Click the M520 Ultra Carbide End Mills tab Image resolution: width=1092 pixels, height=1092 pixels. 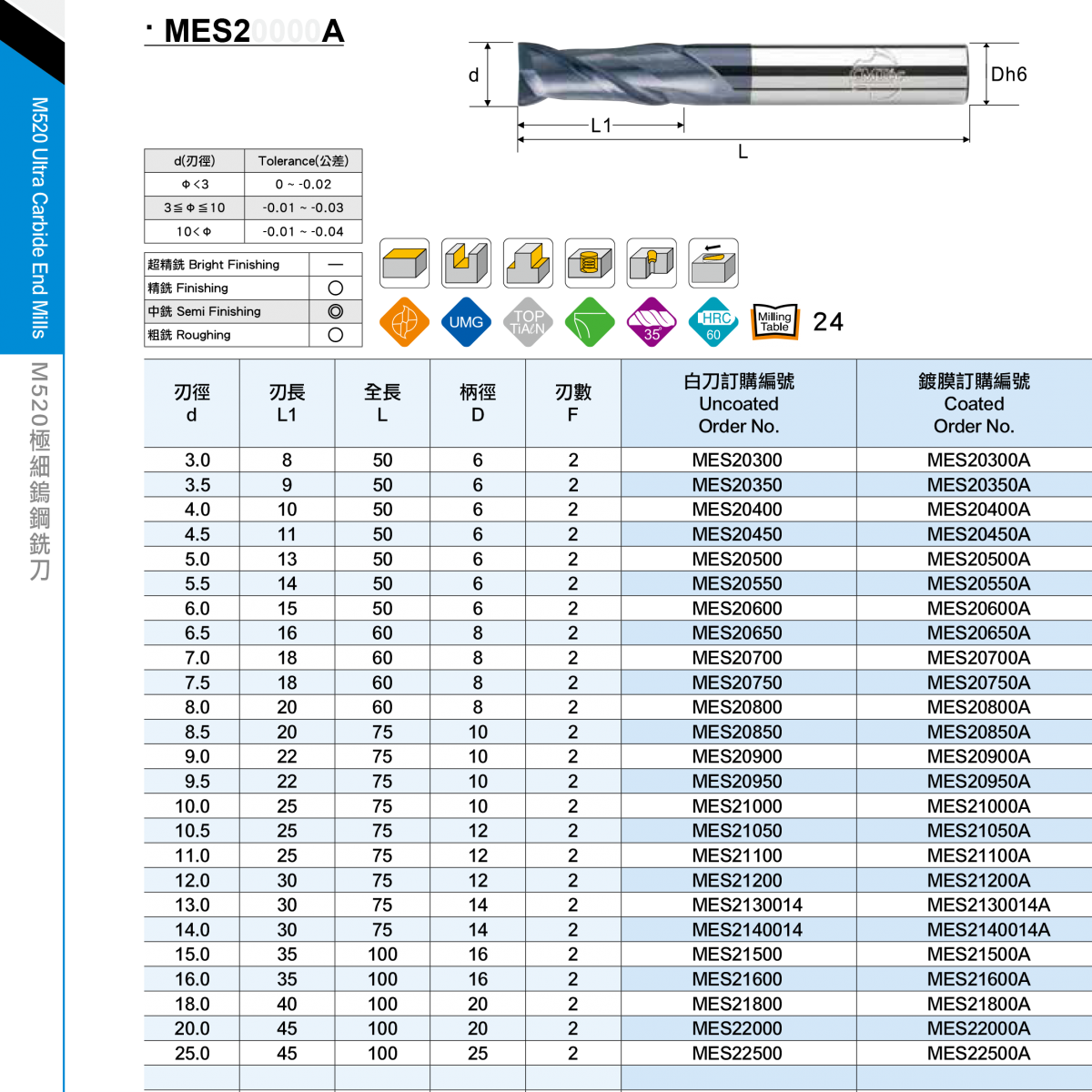tap(38, 217)
